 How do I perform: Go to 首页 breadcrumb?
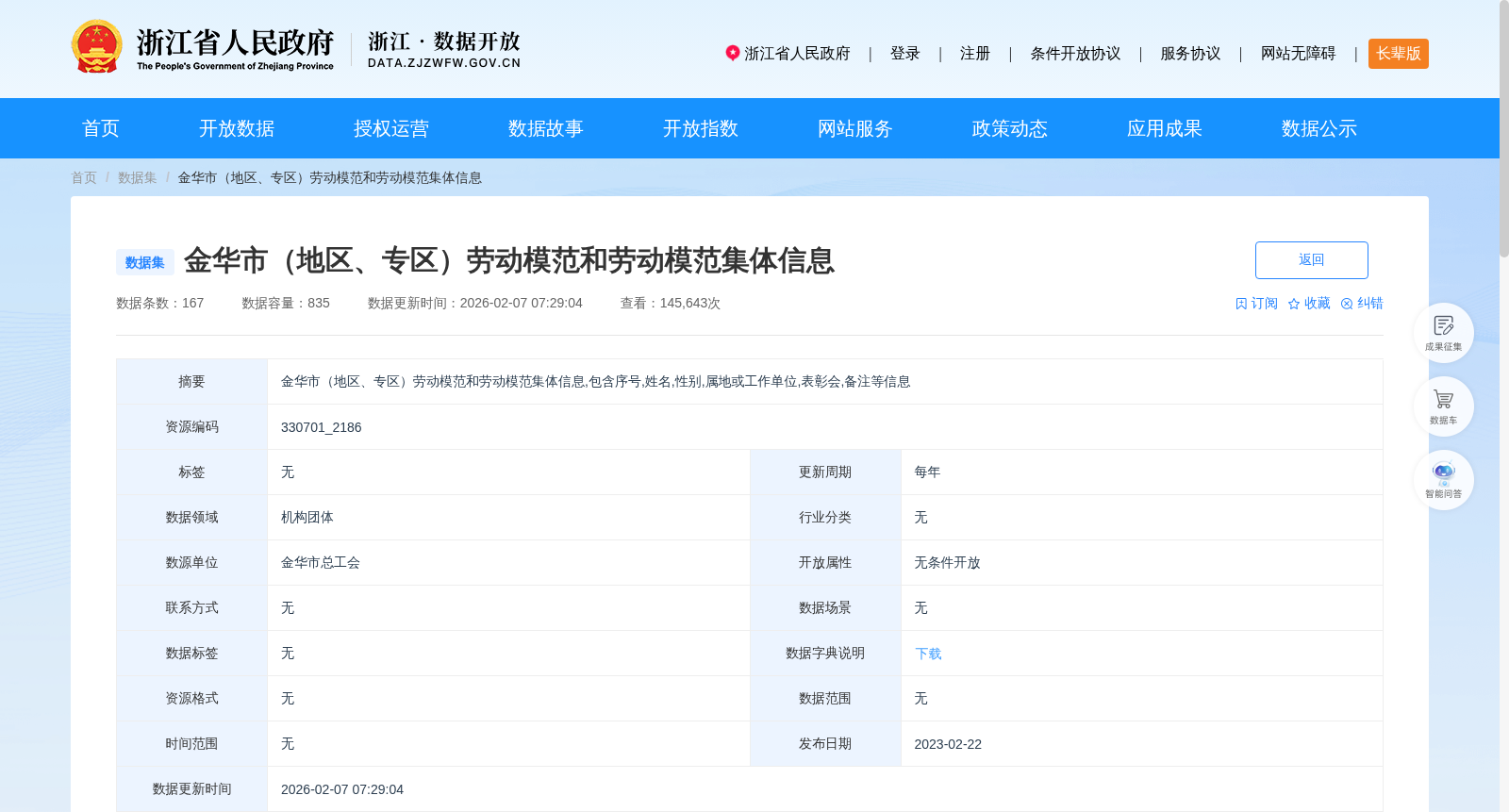pyautogui.click(x=84, y=177)
